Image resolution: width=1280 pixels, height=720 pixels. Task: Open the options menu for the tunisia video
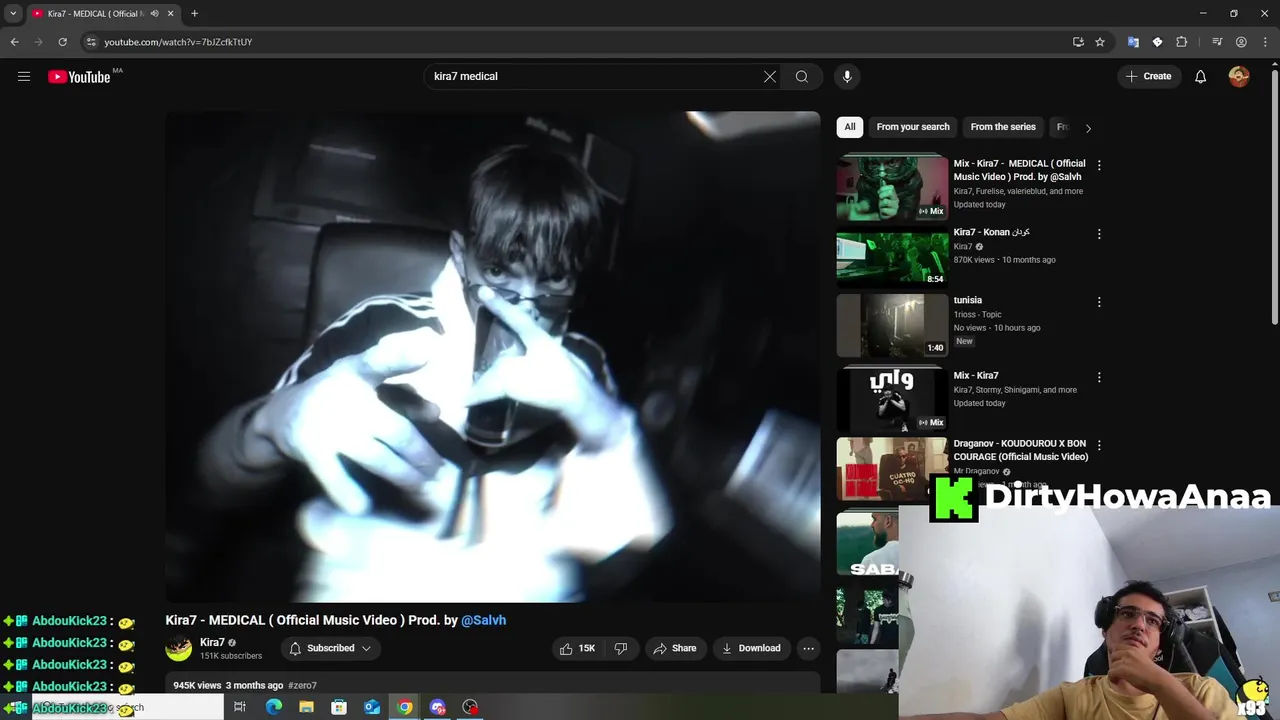click(1099, 302)
